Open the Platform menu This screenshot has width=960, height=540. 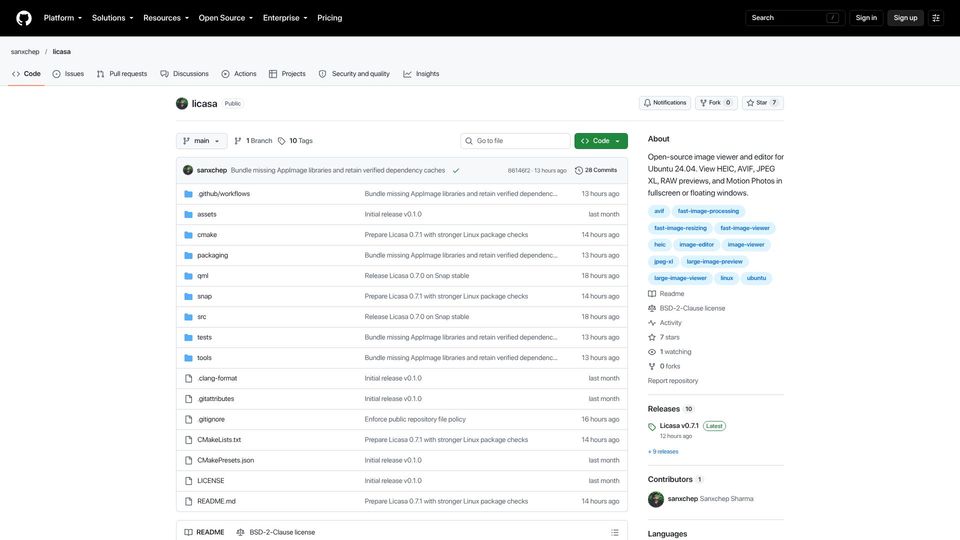click(x=62, y=18)
